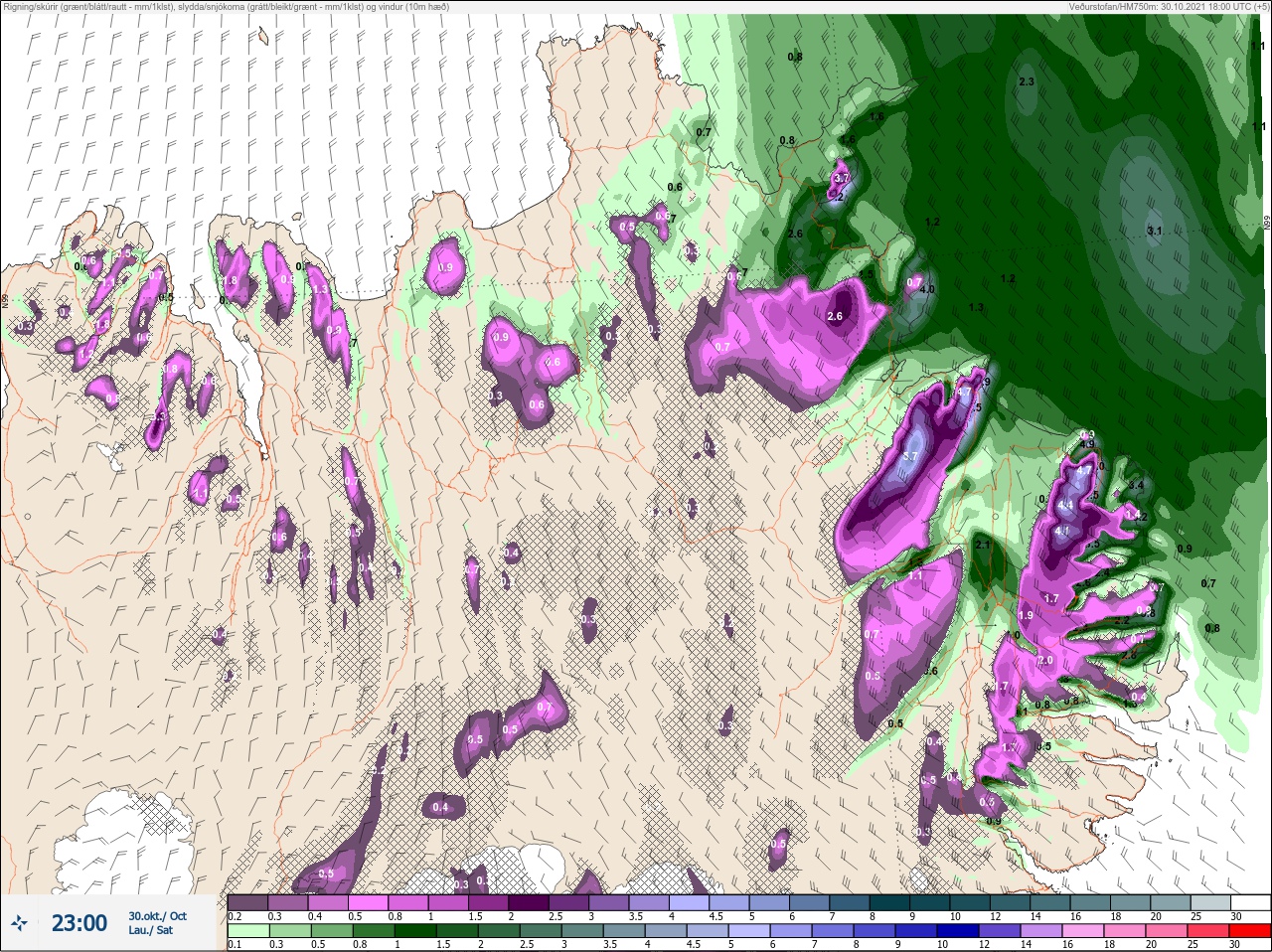Click the 2.3 precipitation value on the map

(1027, 81)
